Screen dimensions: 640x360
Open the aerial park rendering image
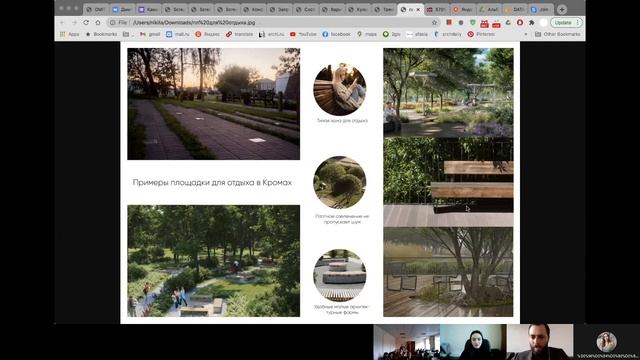[213, 261]
